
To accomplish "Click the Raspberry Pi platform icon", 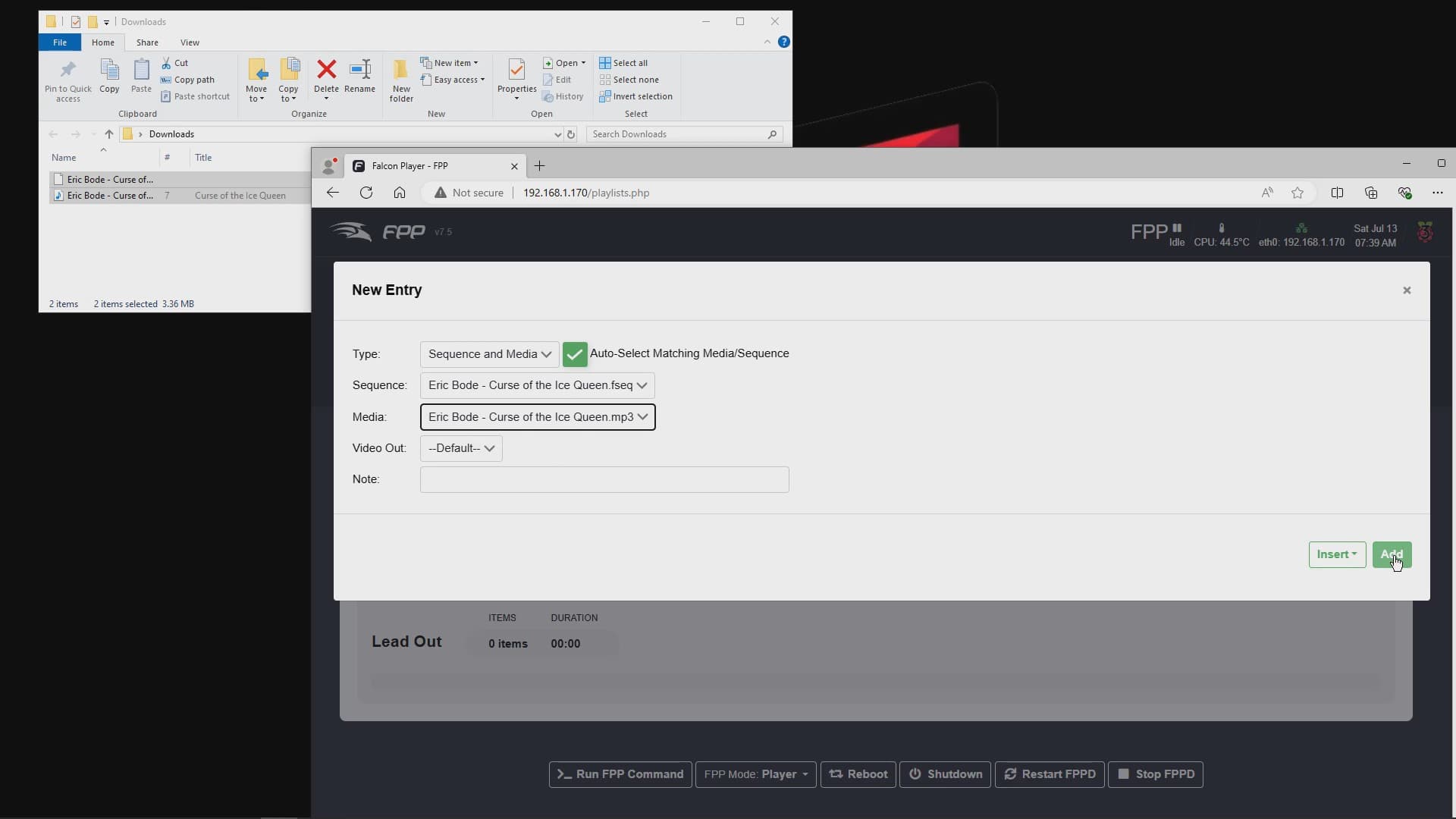I will [1425, 232].
